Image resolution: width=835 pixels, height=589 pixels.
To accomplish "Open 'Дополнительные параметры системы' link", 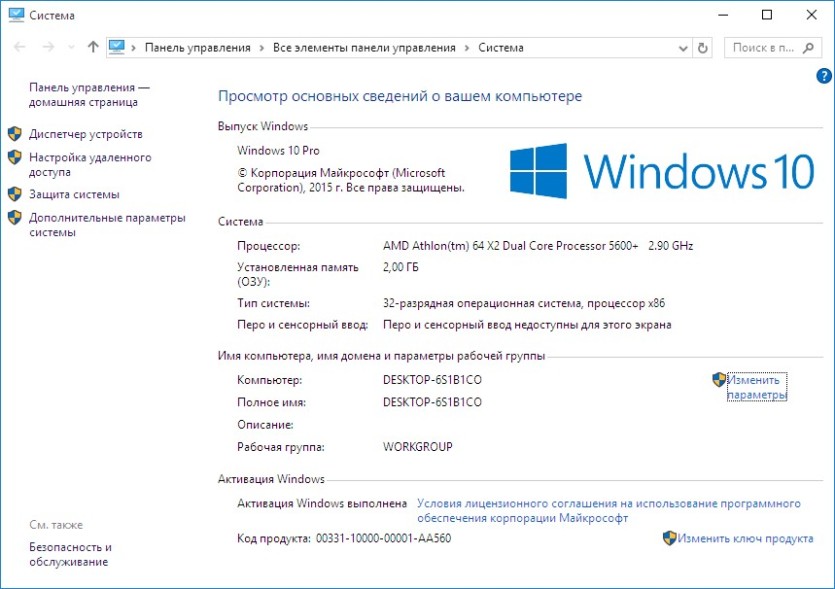I will click(107, 225).
